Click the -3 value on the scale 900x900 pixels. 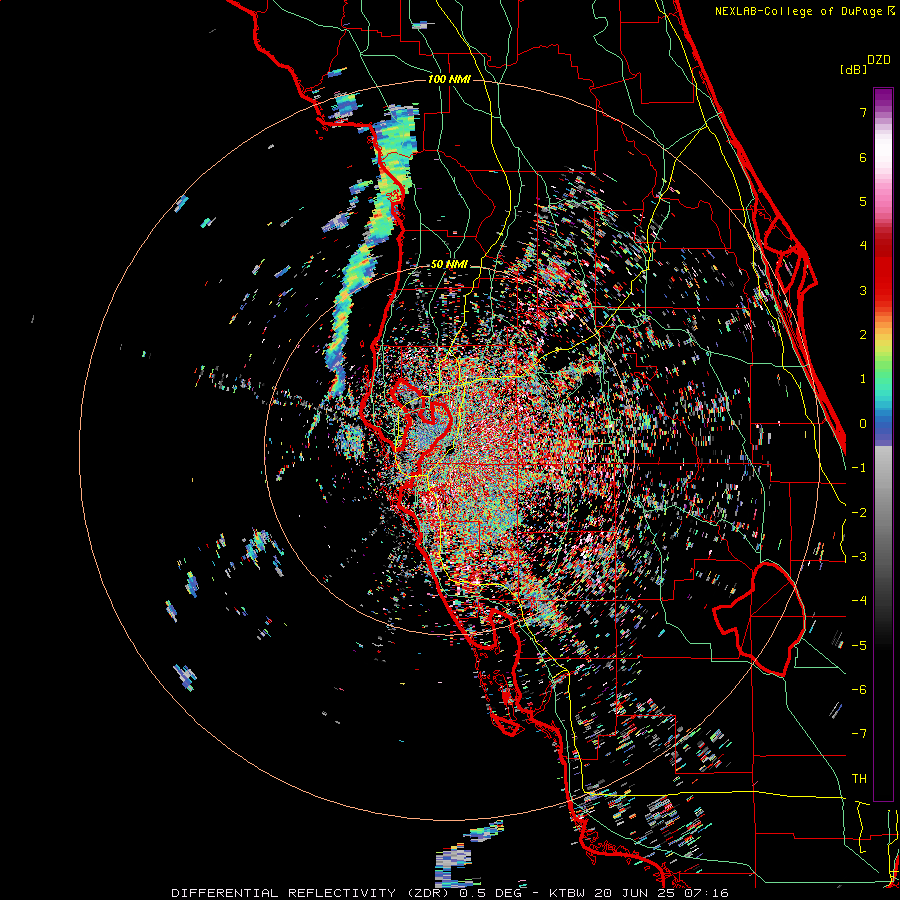[x=859, y=556]
